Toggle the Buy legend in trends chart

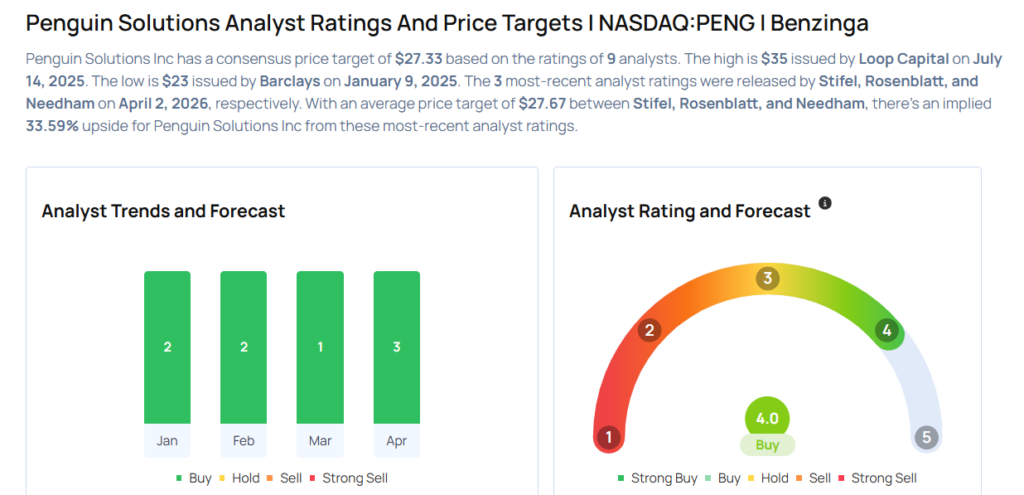[193, 478]
